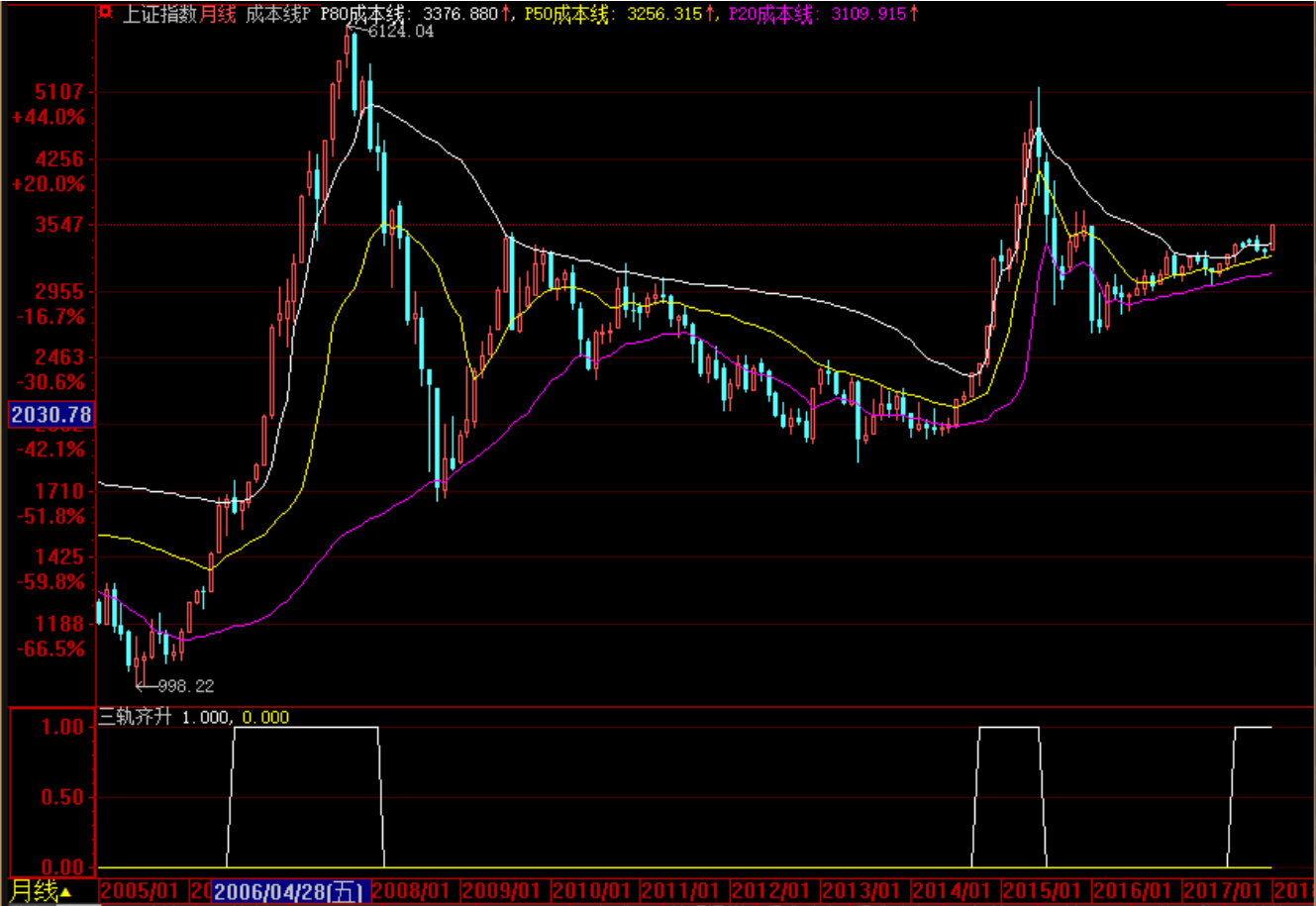Viewport: 1316px width, 906px height.
Task: Click the 月线 period text in title
Action: pyautogui.click(x=219, y=14)
